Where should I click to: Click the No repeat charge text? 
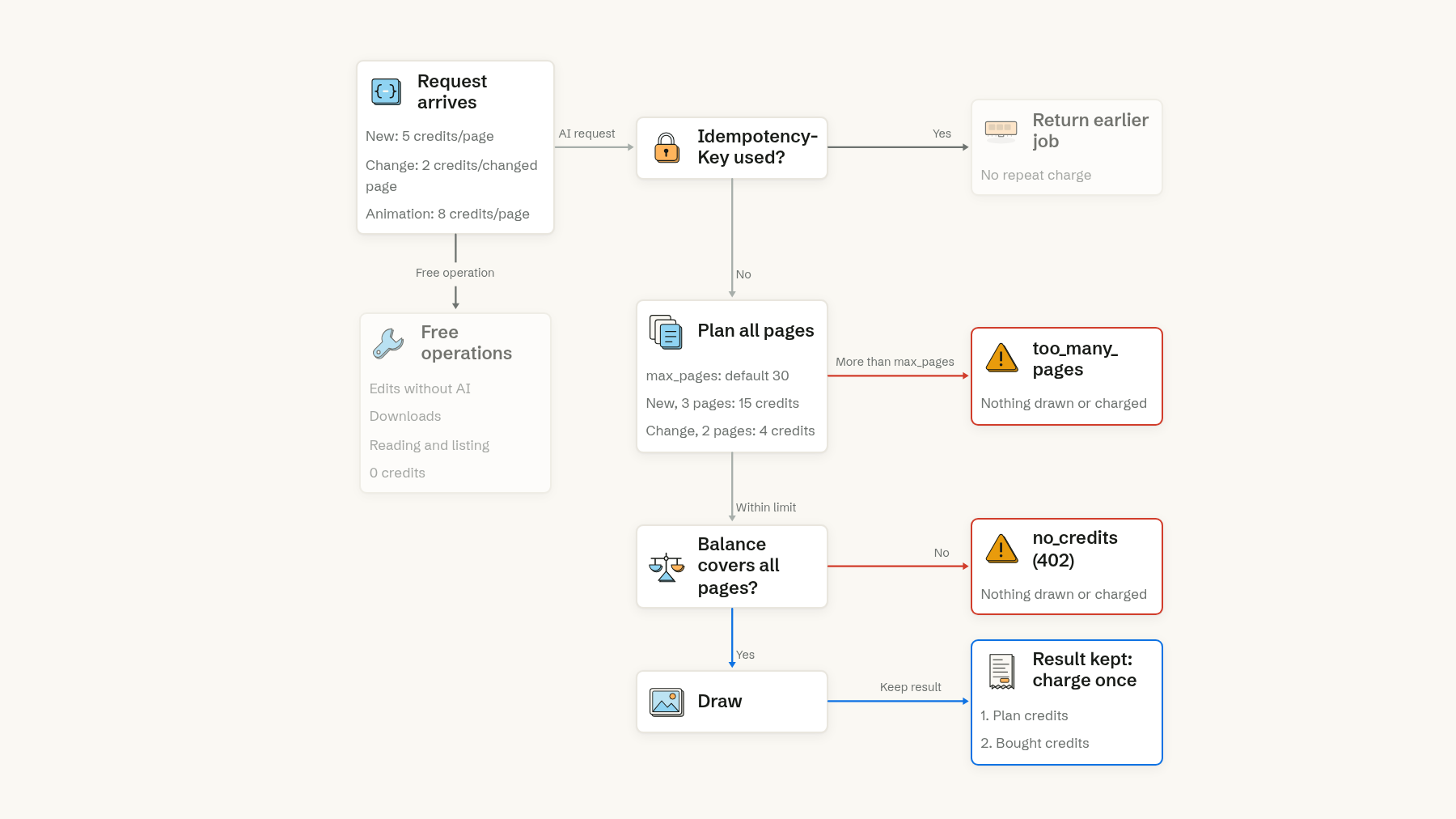[1036, 175]
